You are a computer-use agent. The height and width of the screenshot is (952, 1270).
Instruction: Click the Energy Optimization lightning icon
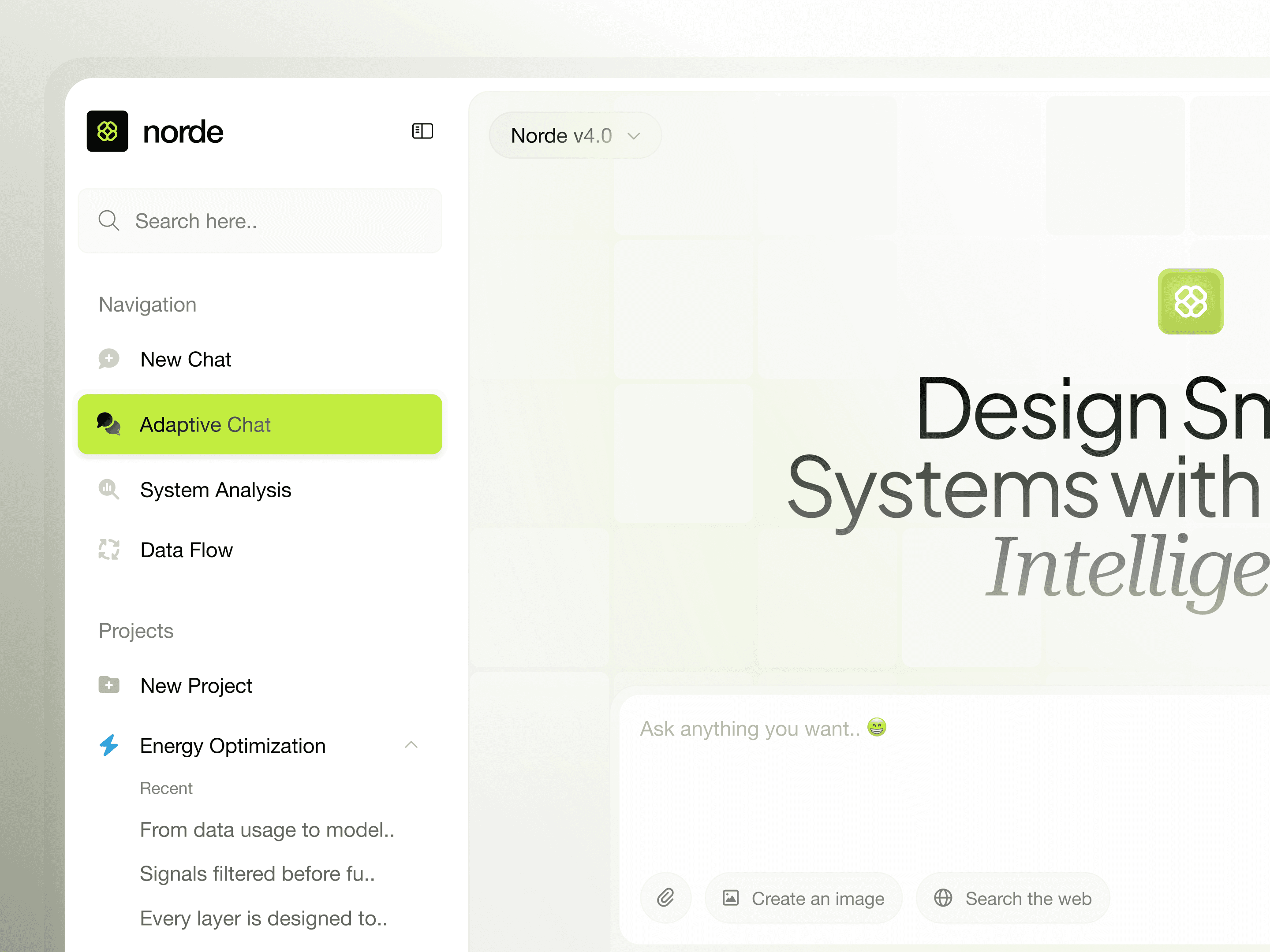[x=108, y=745]
